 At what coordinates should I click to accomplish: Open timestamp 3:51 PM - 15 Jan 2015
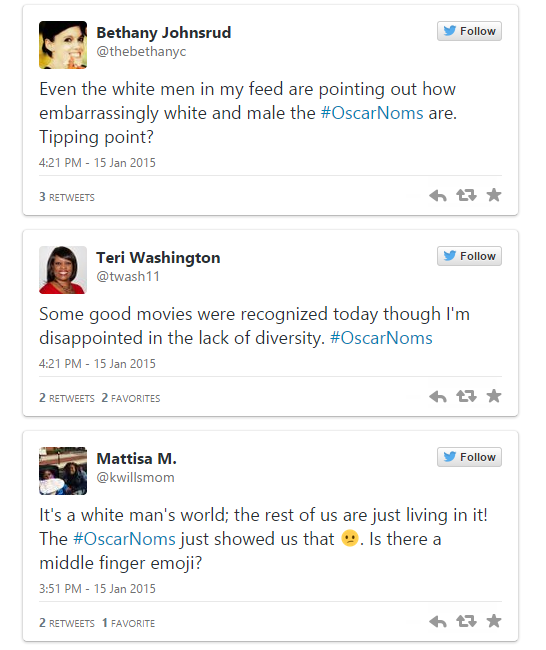pos(97,589)
